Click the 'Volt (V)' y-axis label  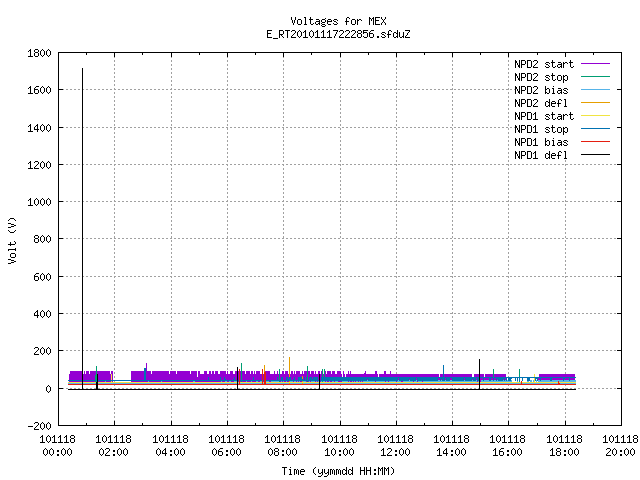[x=12, y=241]
